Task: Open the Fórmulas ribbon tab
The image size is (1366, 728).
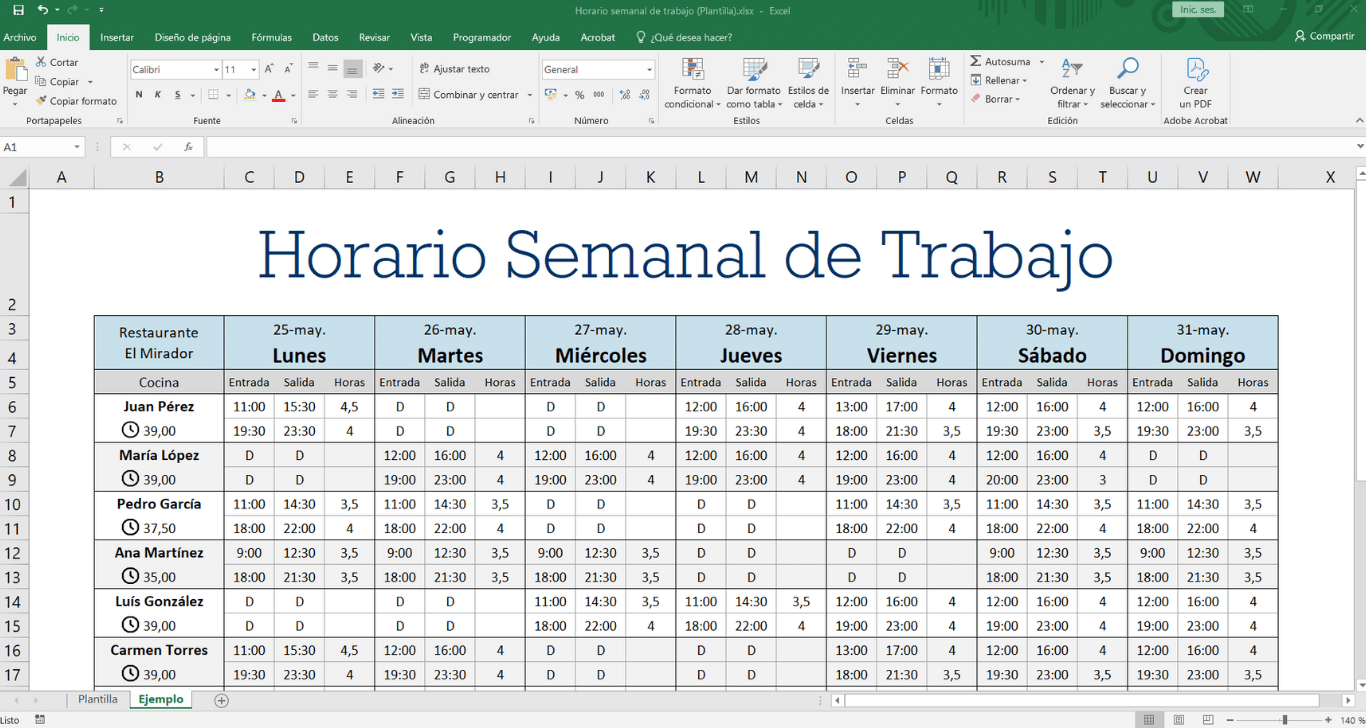Action: coord(271,37)
